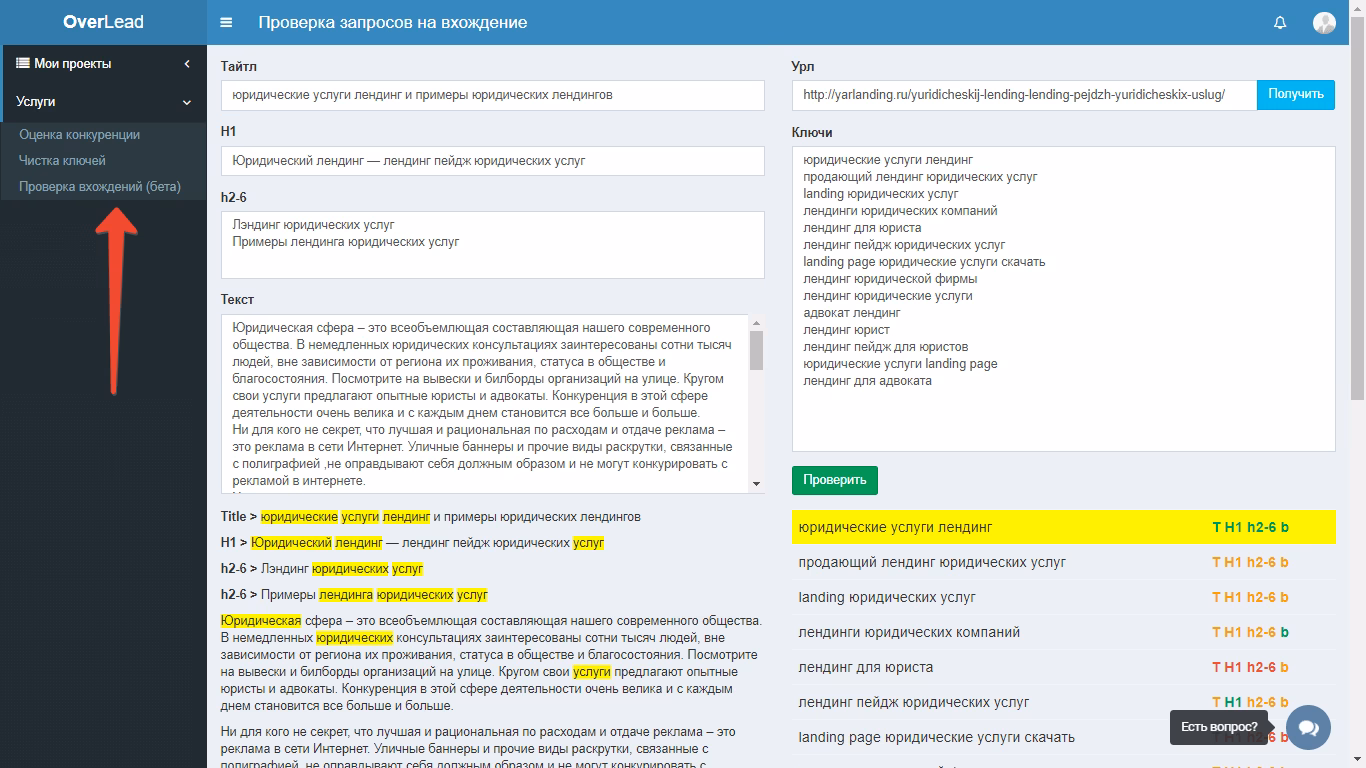Image resolution: width=1366 pixels, height=768 pixels.
Task: Click the OverLead logo
Action: point(103,22)
